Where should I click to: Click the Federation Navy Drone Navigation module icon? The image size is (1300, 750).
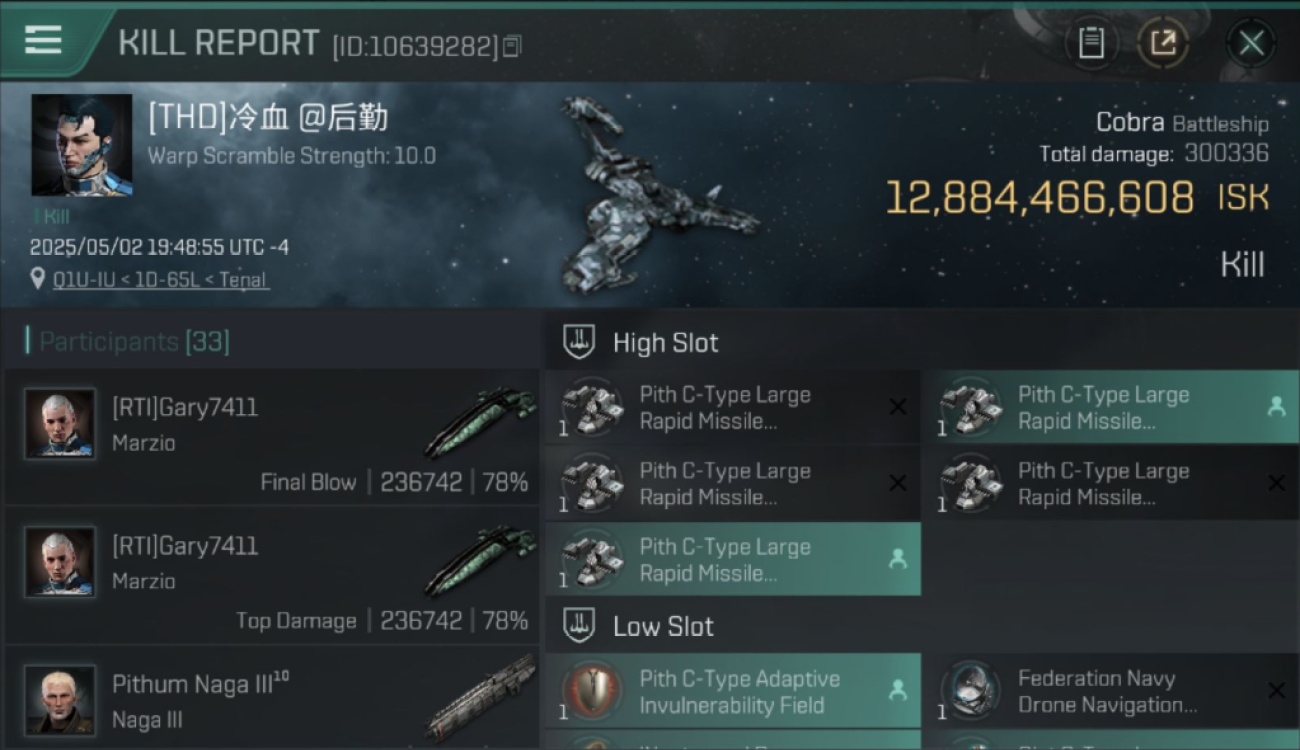click(970, 692)
